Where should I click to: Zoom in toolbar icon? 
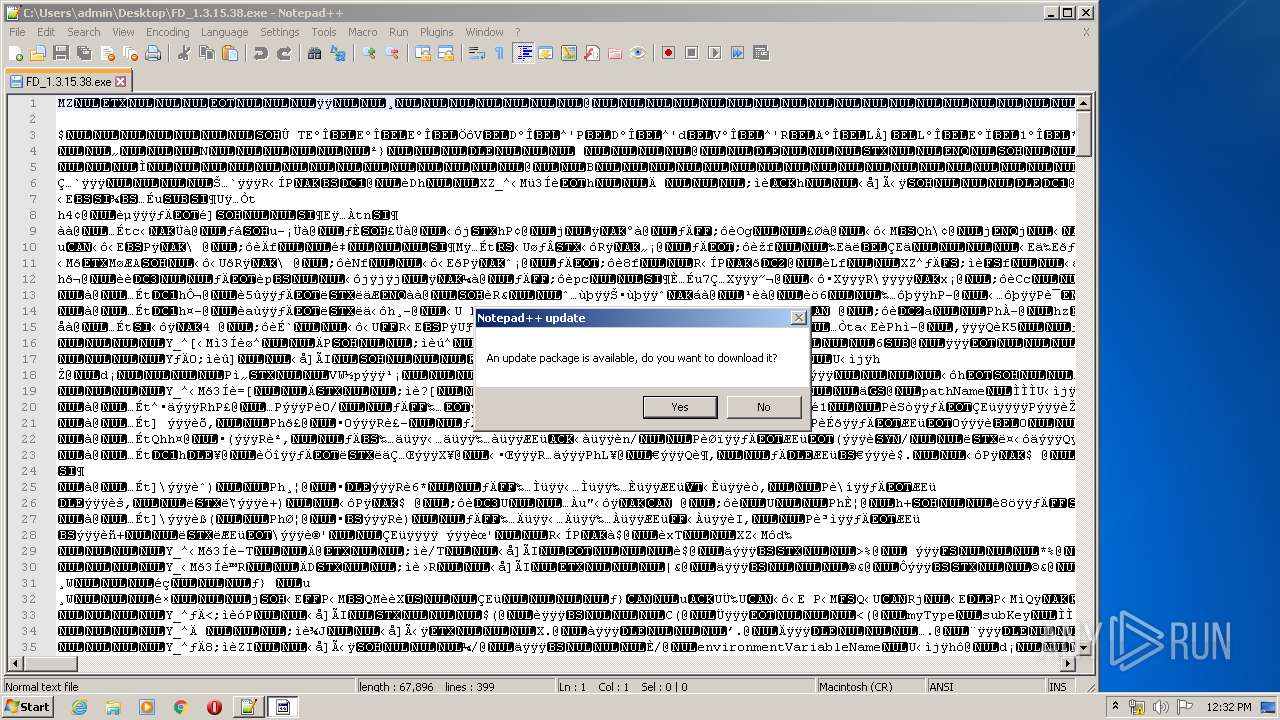pyautogui.click(x=369, y=53)
